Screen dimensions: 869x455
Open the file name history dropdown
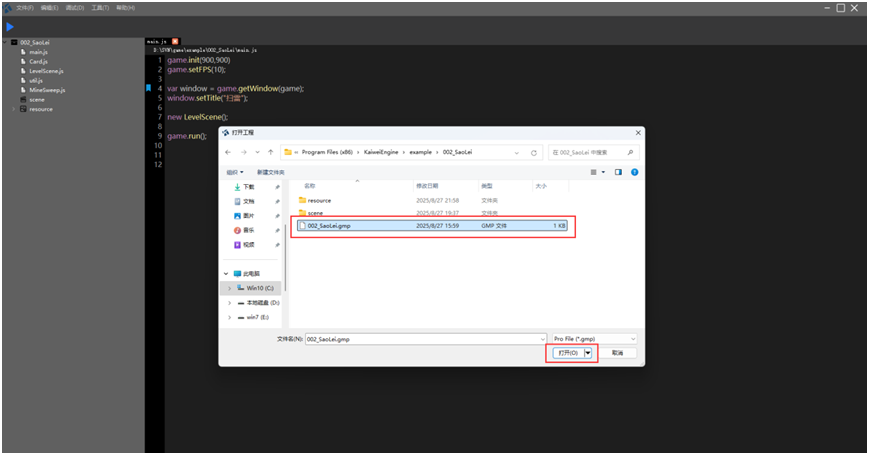[543, 339]
